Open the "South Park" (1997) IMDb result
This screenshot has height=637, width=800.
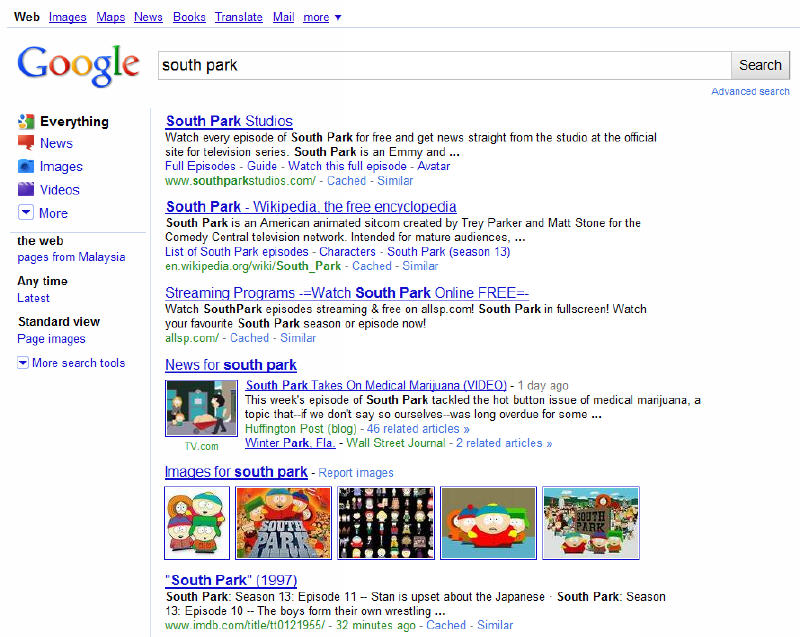coord(231,580)
